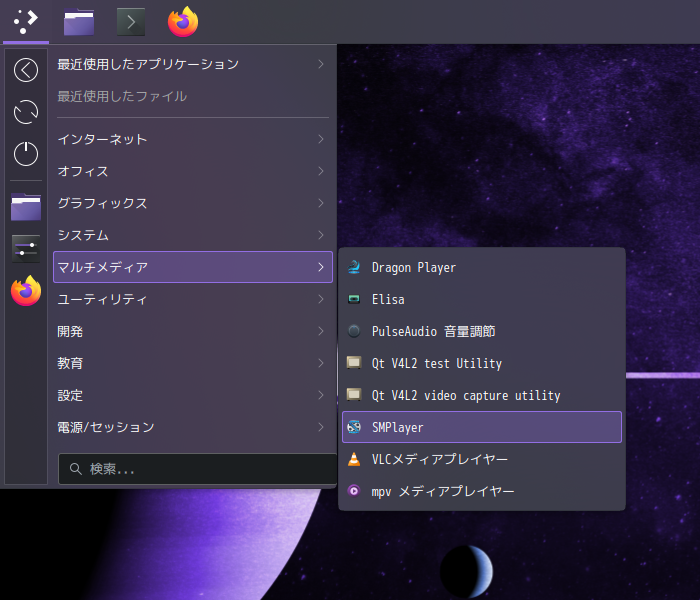Viewport: 700px width, 600px height.
Task: Open the 電源/セッション category
Action: (x=193, y=427)
